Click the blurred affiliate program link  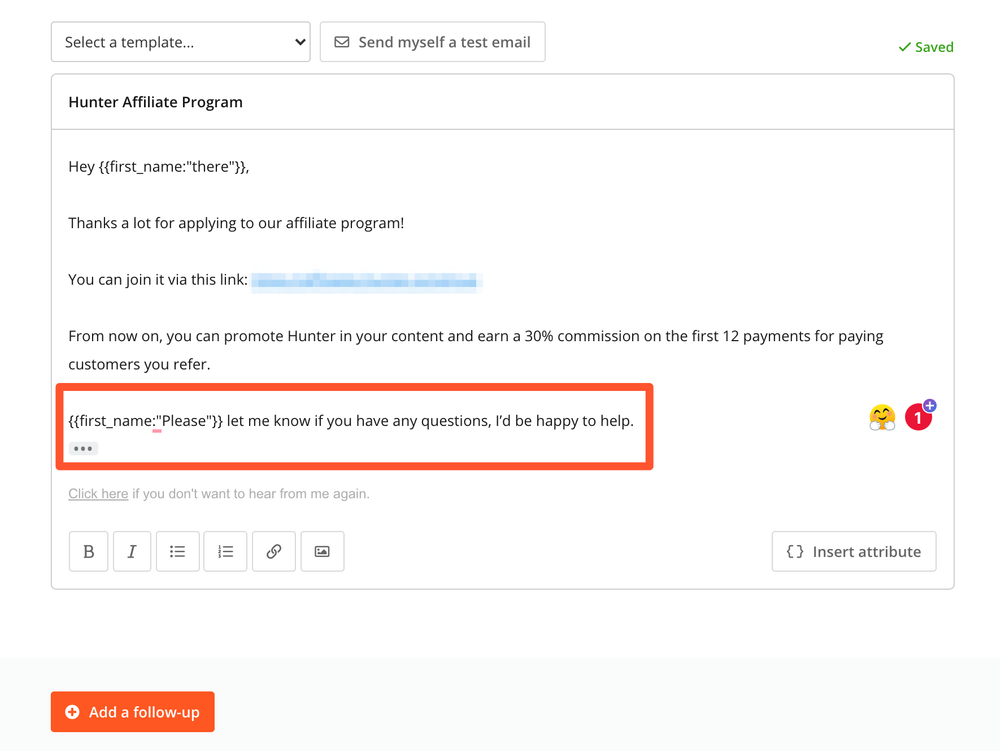[x=368, y=281]
